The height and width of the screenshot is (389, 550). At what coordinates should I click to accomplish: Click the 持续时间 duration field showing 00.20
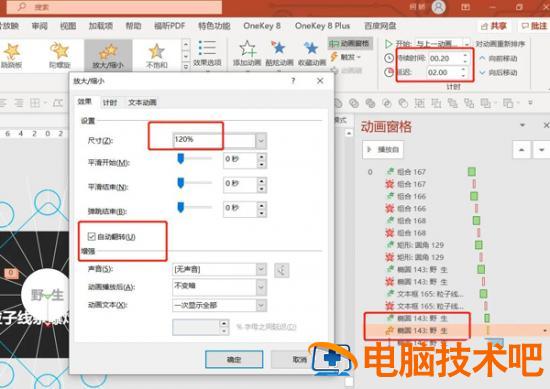[445, 58]
